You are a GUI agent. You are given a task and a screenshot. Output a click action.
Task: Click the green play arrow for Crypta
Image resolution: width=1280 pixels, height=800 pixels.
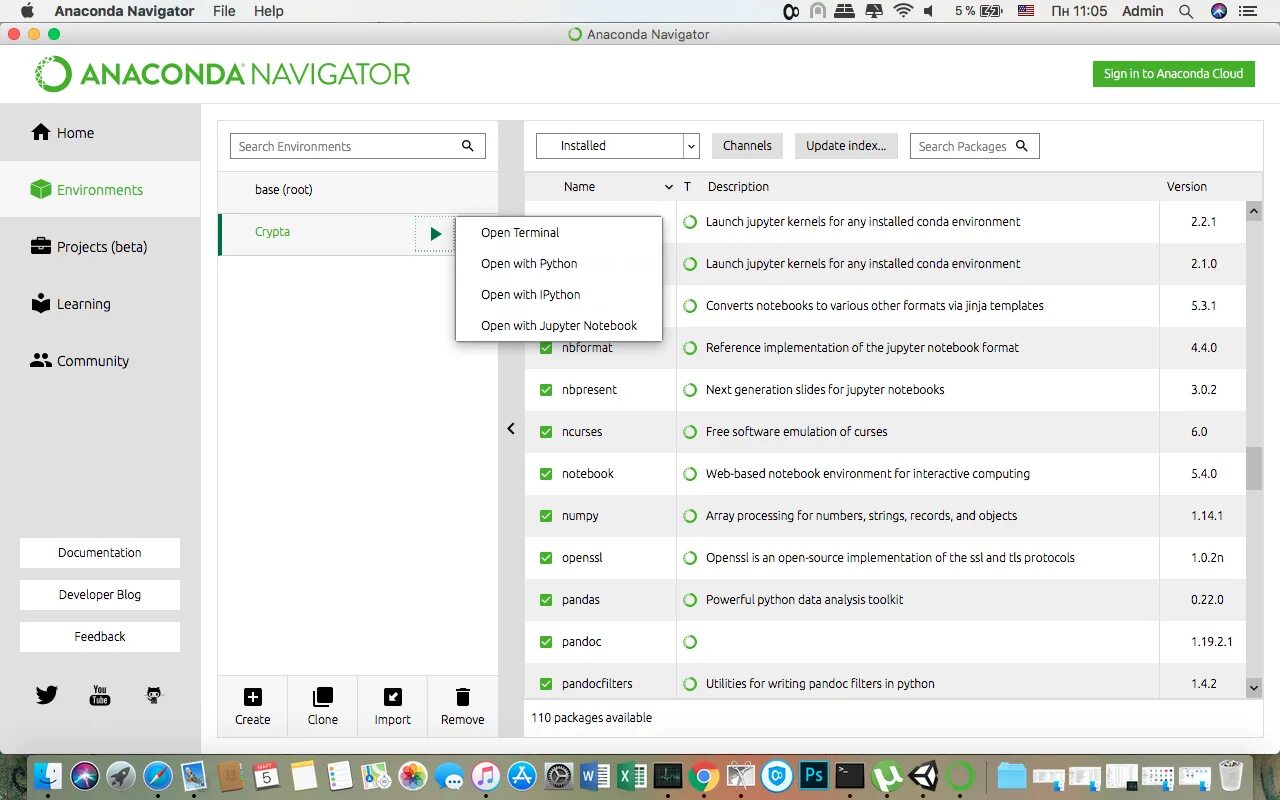pos(435,233)
